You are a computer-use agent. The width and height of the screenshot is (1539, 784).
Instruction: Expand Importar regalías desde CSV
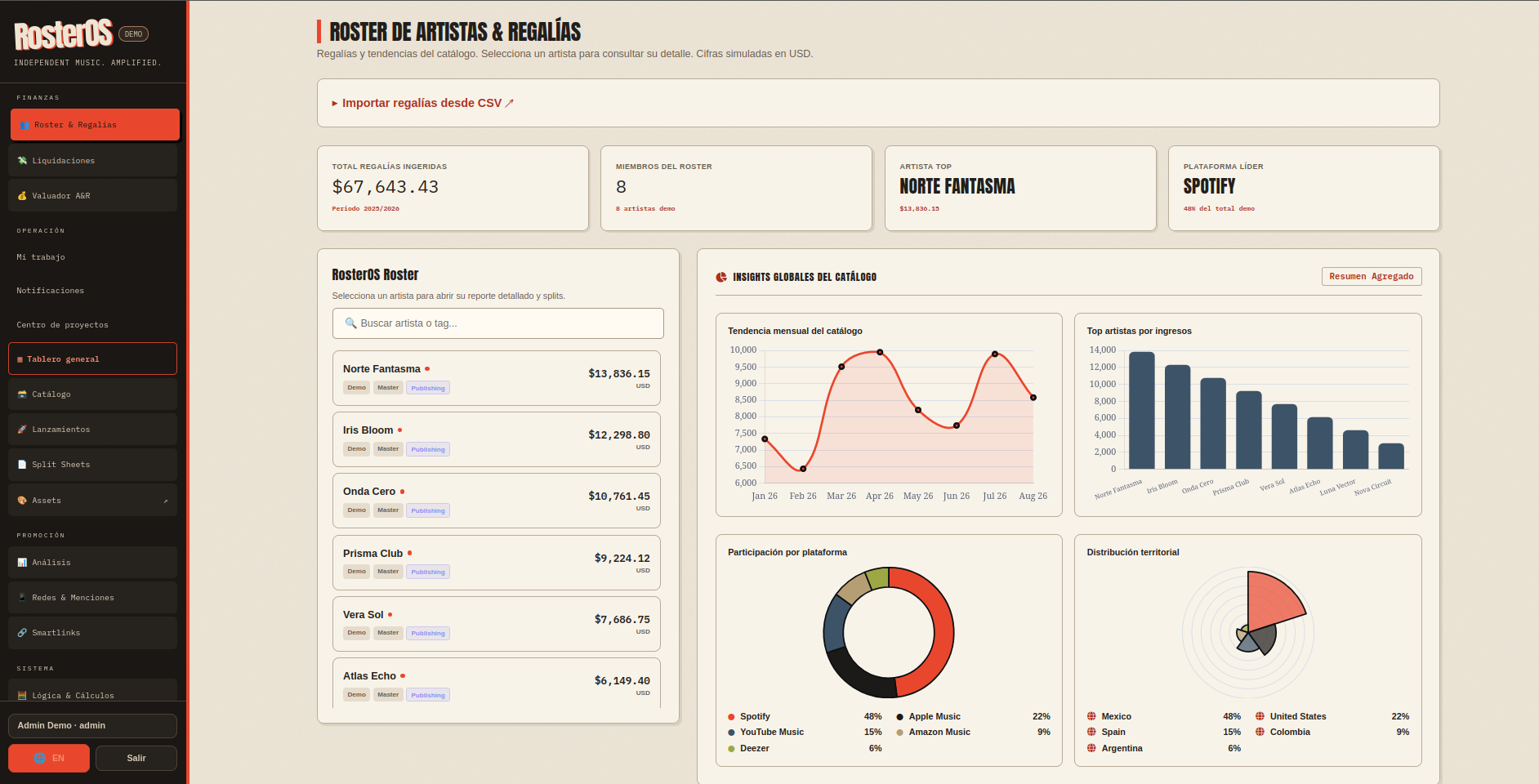point(422,103)
